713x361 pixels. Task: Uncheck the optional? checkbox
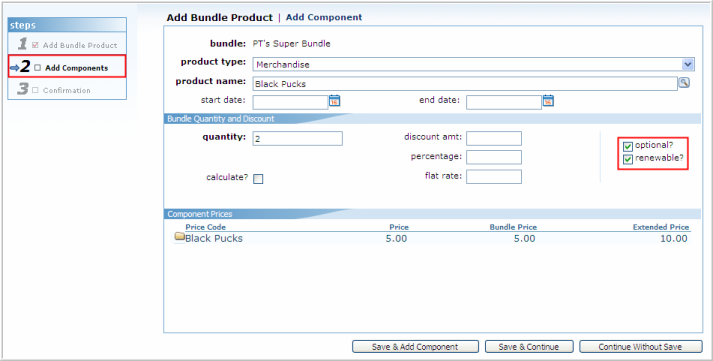tap(628, 146)
